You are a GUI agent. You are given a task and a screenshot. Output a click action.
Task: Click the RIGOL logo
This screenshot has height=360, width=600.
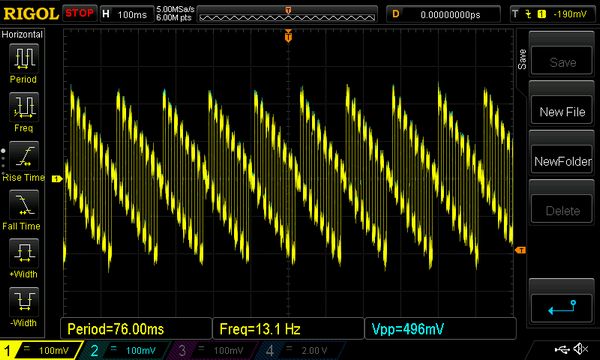coord(31,14)
